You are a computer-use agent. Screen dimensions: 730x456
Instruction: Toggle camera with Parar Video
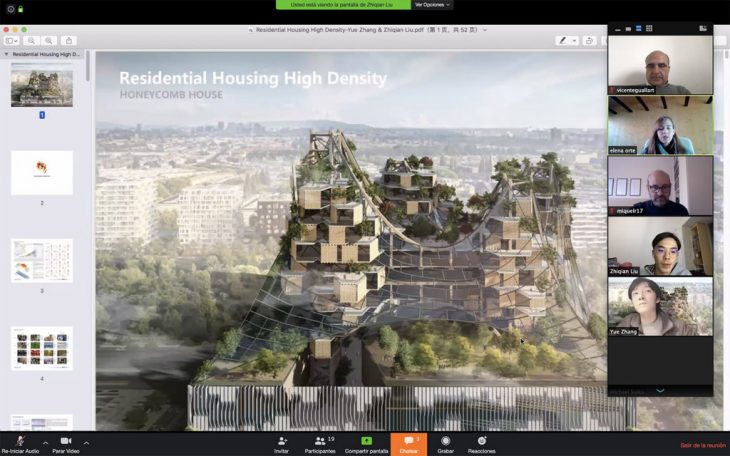click(x=65, y=441)
